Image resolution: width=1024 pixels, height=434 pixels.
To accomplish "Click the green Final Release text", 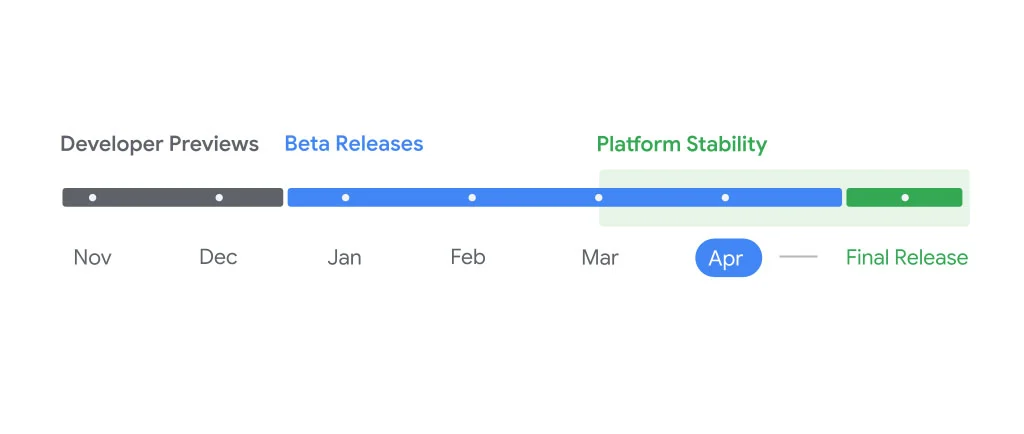I will 906,258.
